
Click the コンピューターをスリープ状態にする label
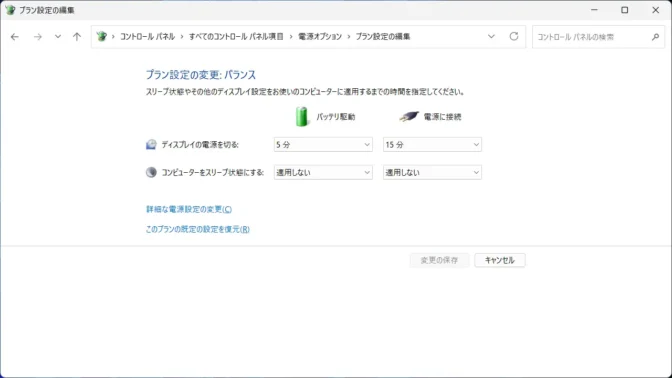click(x=213, y=172)
